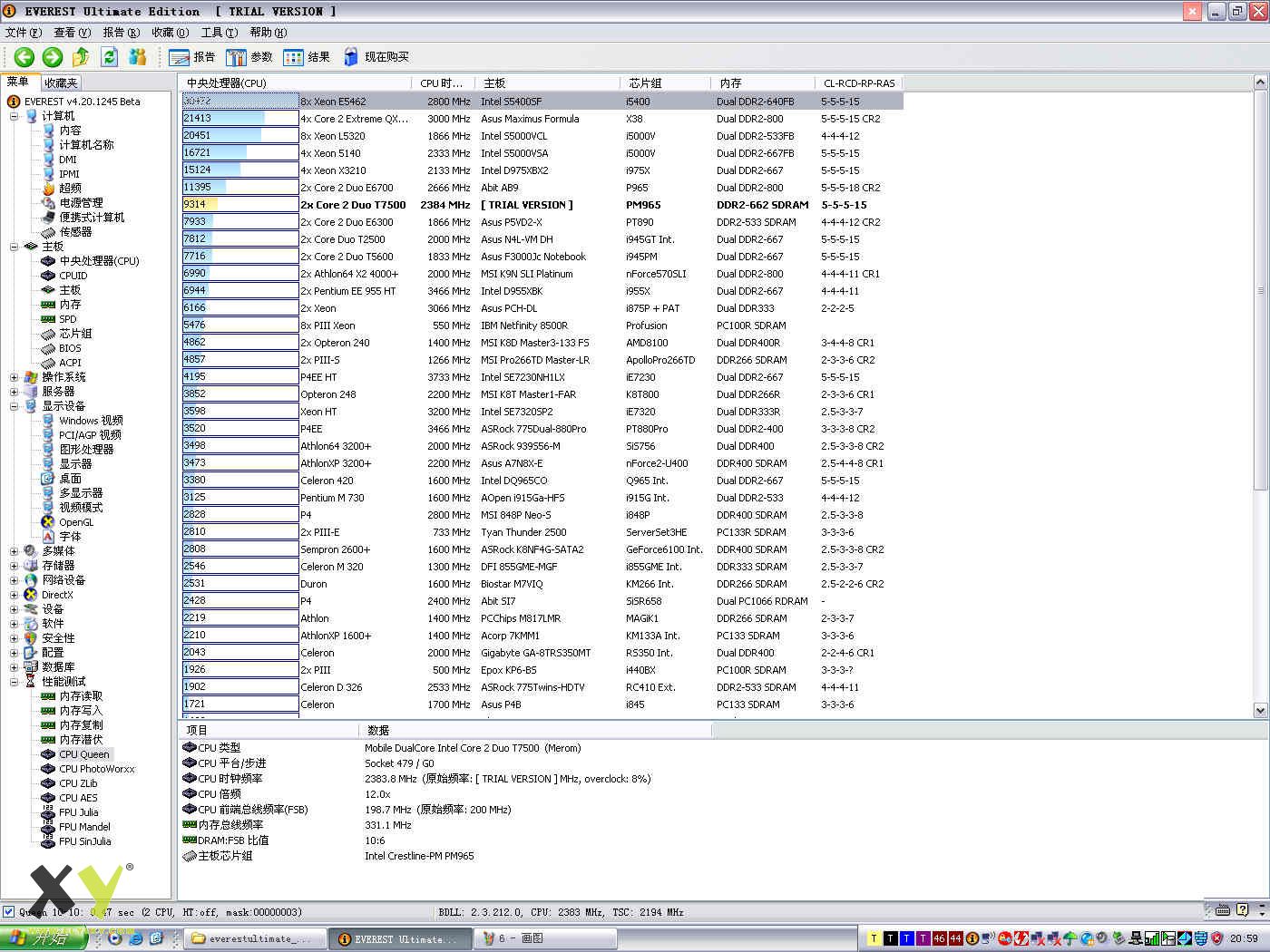Screen dimensions: 1270x952
Task: Toggle the checkbox in the status bar
Action: [x=8, y=912]
